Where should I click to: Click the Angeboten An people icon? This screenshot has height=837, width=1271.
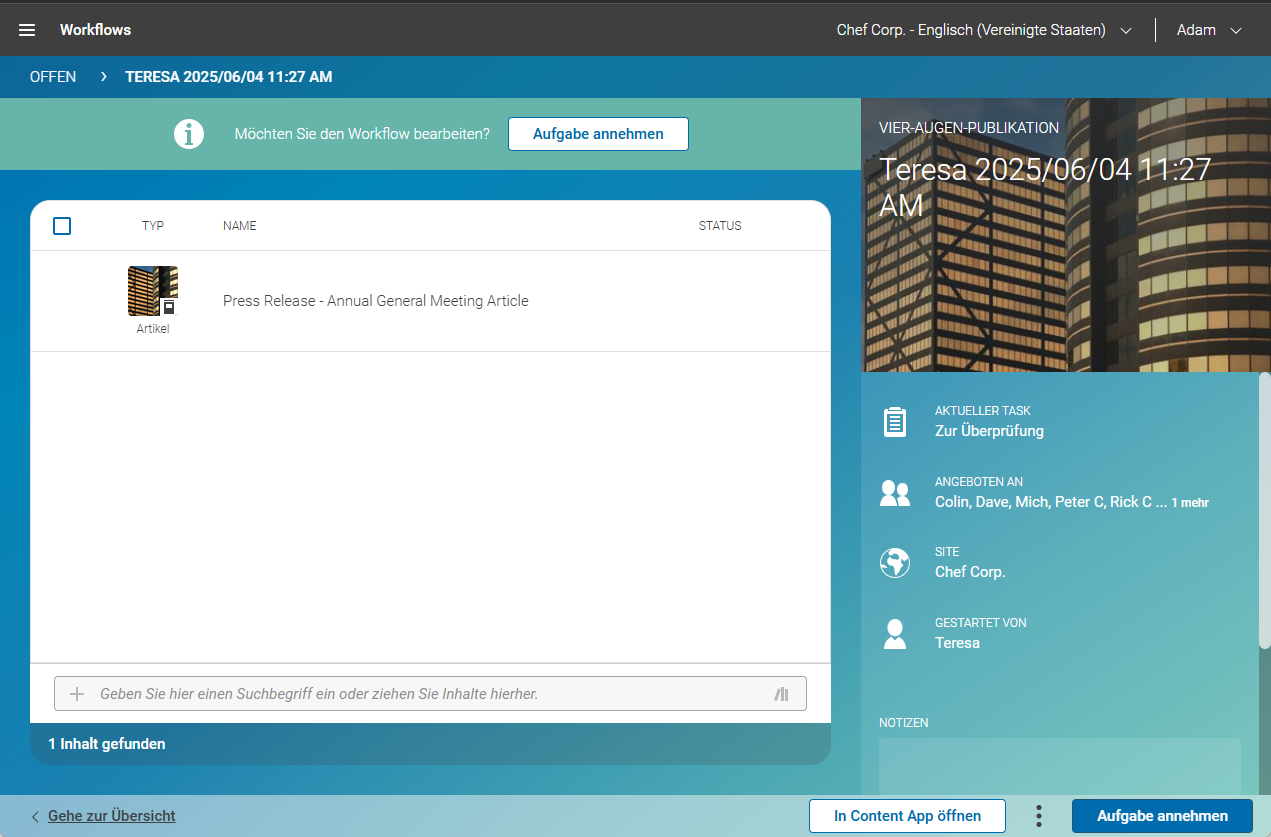click(x=895, y=492)
